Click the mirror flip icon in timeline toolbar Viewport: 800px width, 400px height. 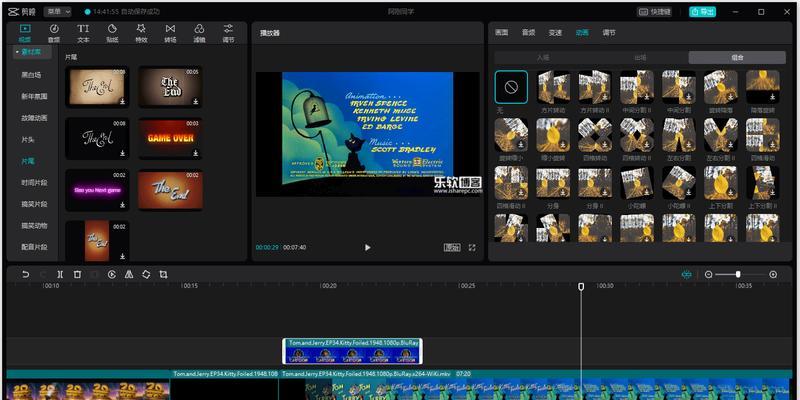129,274
